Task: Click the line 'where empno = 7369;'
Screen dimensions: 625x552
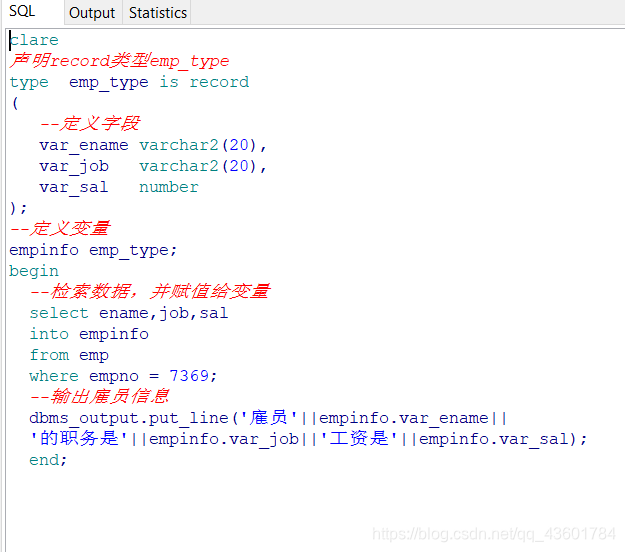Action: pyautogui.click(x=123, y=376)
